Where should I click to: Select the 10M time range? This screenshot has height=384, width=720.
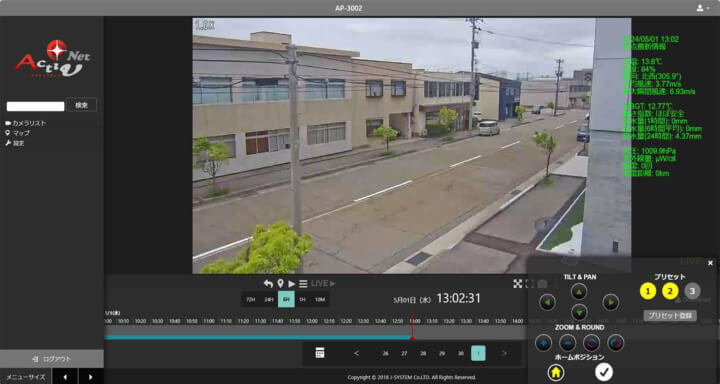[320, 299]
